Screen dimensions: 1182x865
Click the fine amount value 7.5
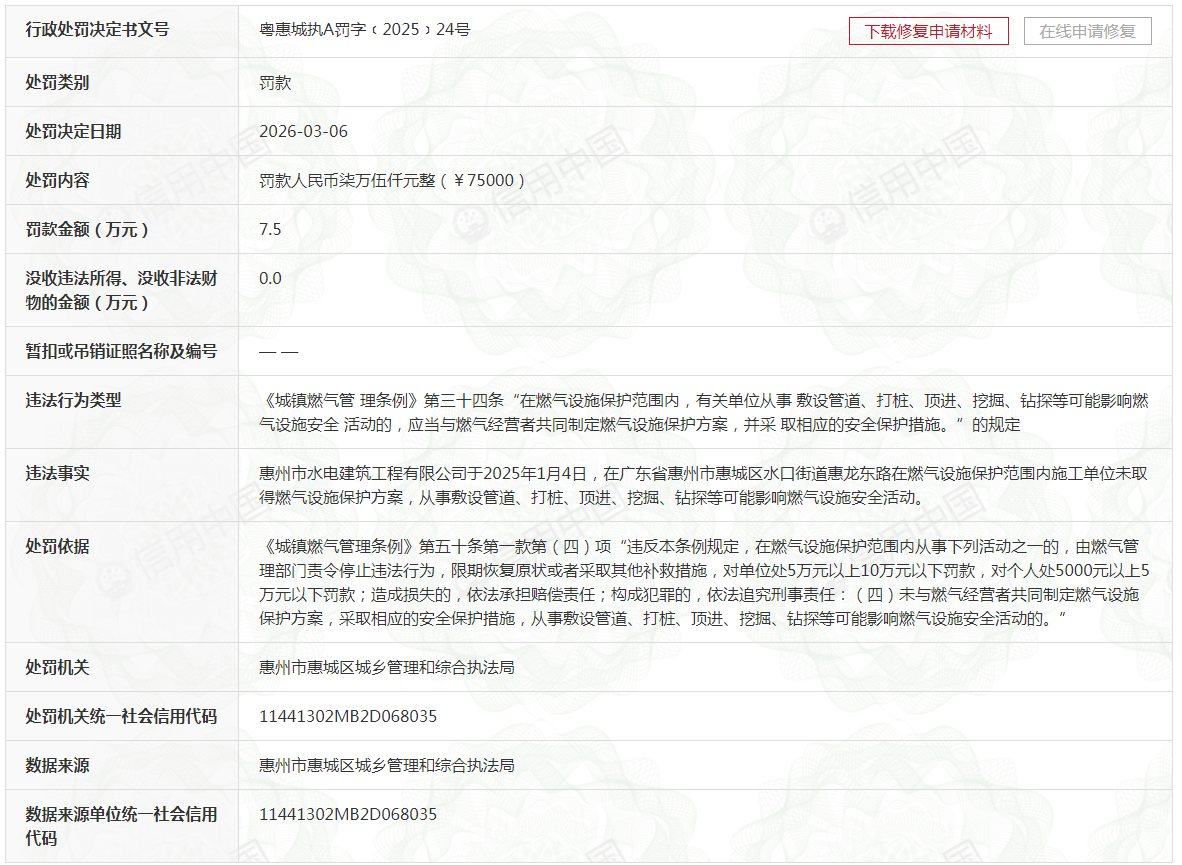270,229
